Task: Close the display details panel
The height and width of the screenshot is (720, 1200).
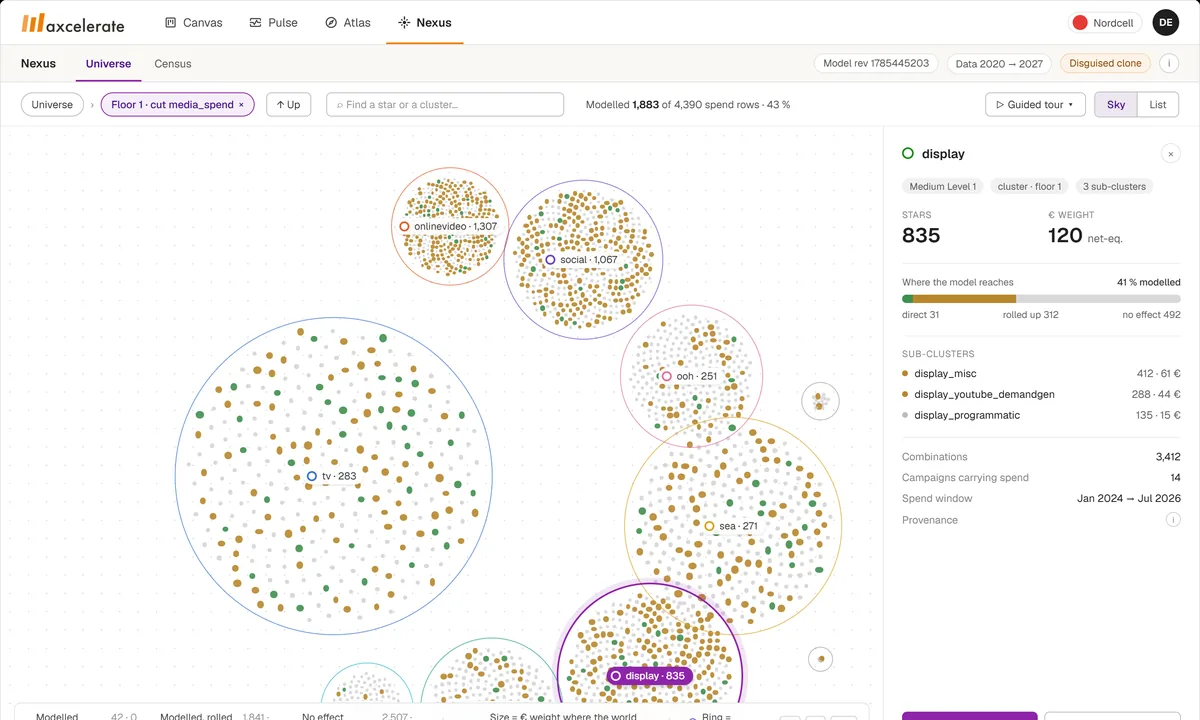Action: click(1171, 154)
